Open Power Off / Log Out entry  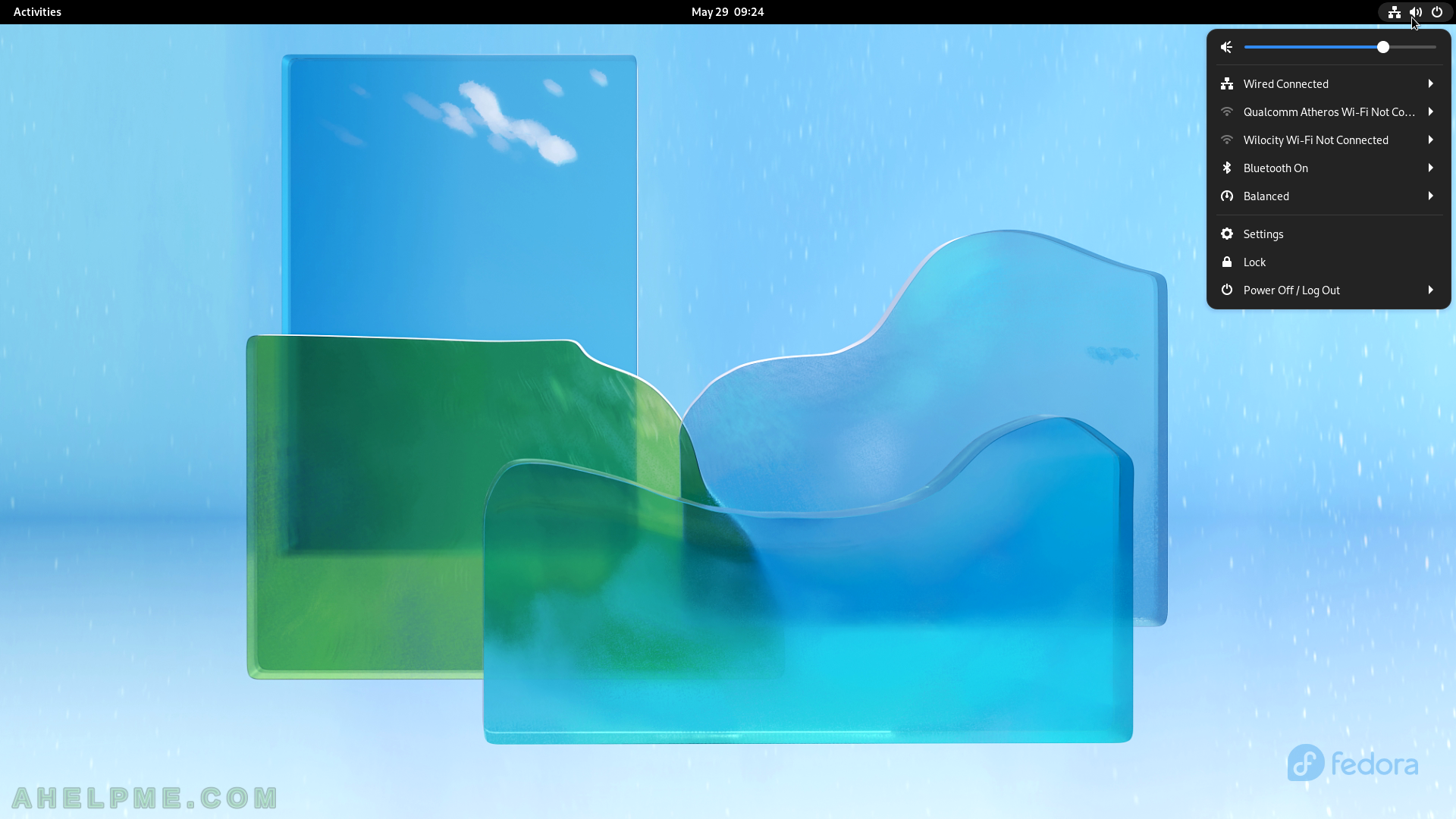click(1329, 290)
